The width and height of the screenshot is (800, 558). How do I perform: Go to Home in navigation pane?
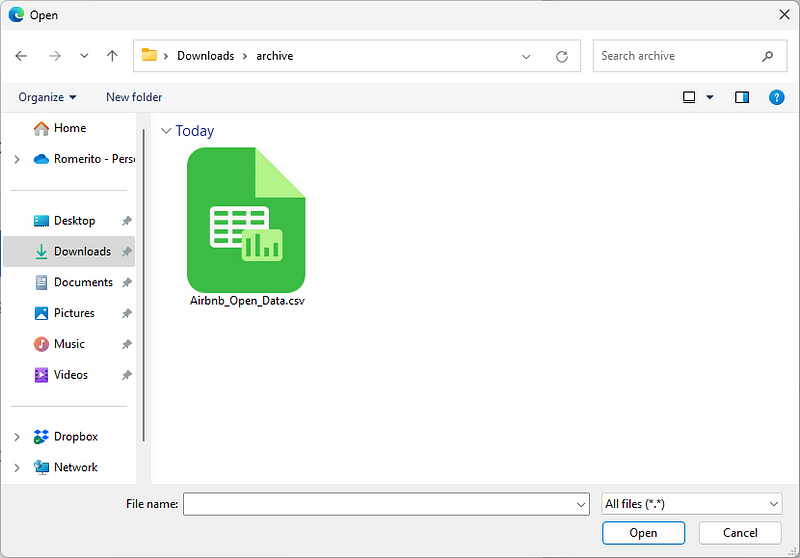point(60,128)
